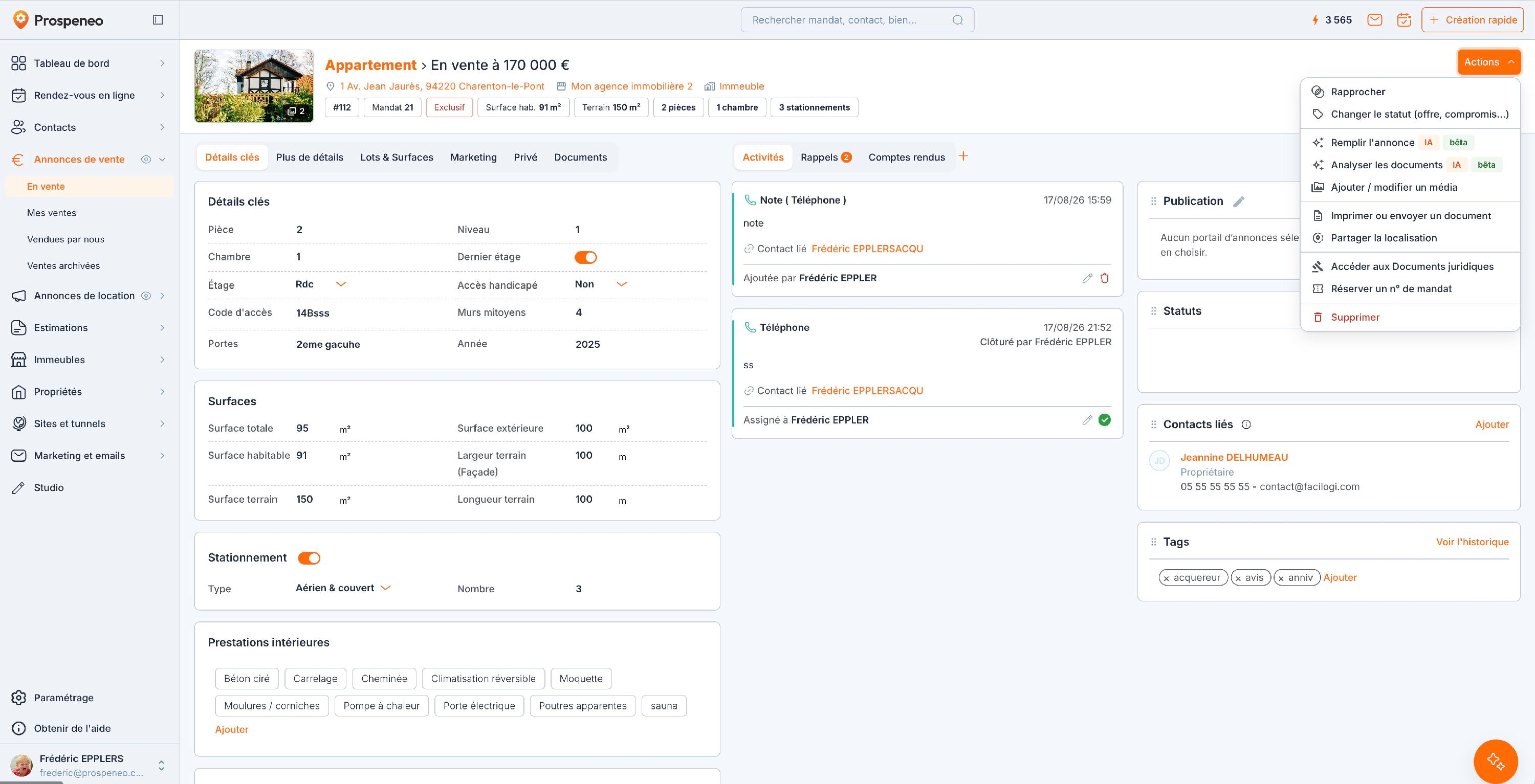Open the Étage Rdc dropdown
This screenshot has height=784, width=1535.
point(321,284)
